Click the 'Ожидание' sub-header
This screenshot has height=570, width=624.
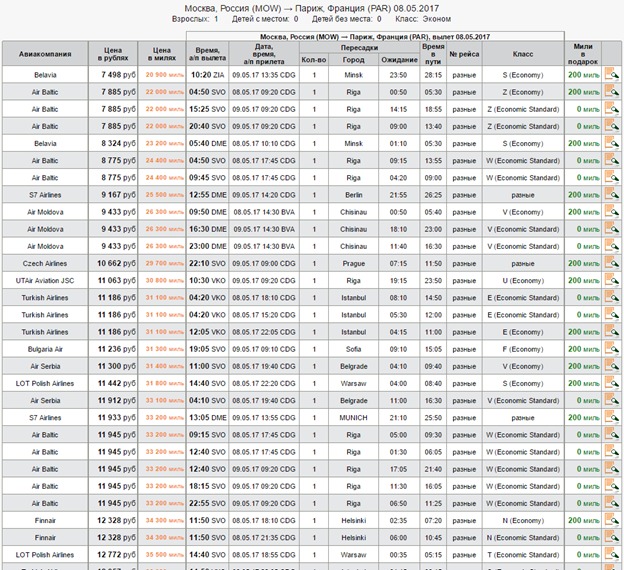[399, 60]
